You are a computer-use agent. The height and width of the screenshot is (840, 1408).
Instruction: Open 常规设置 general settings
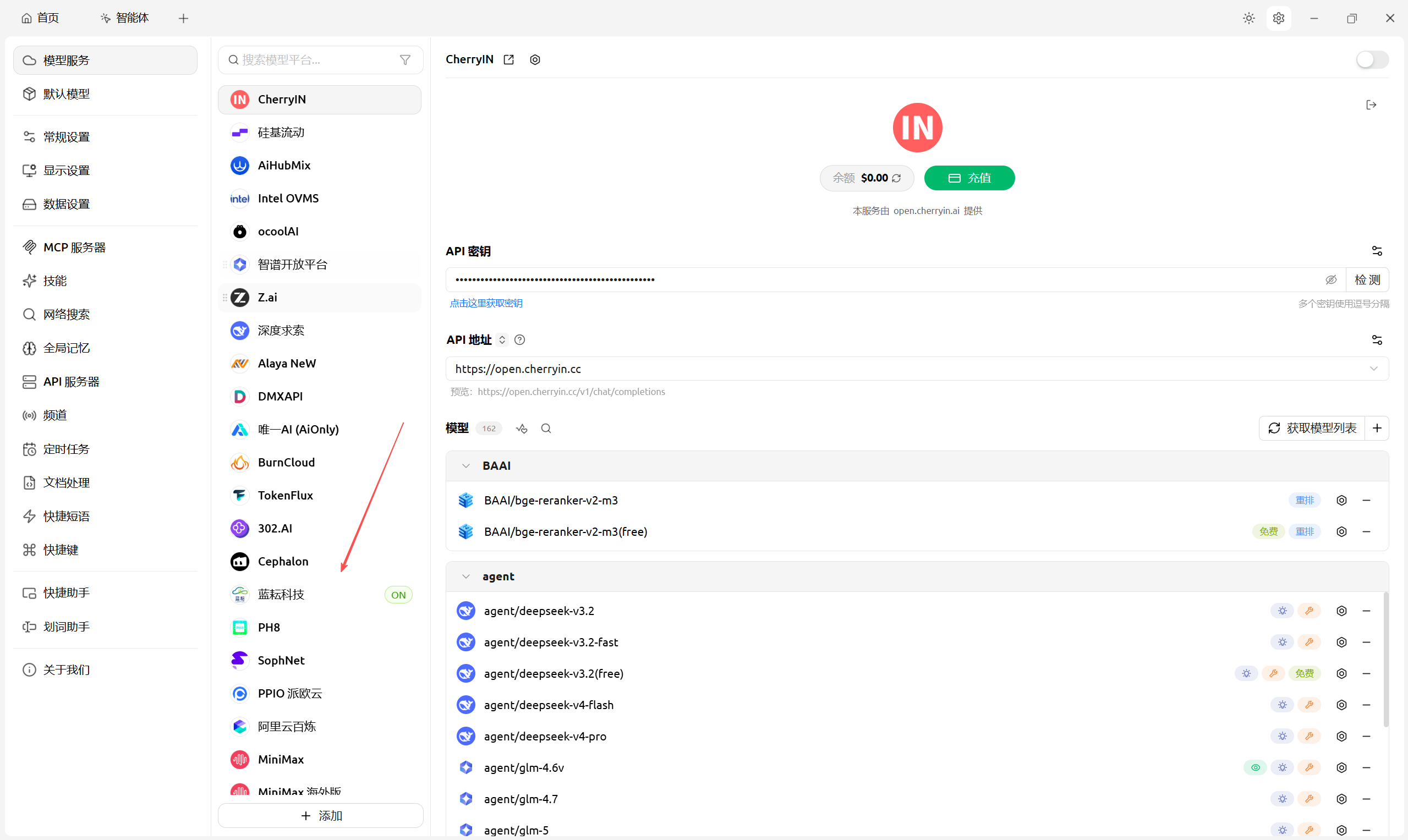105,137
